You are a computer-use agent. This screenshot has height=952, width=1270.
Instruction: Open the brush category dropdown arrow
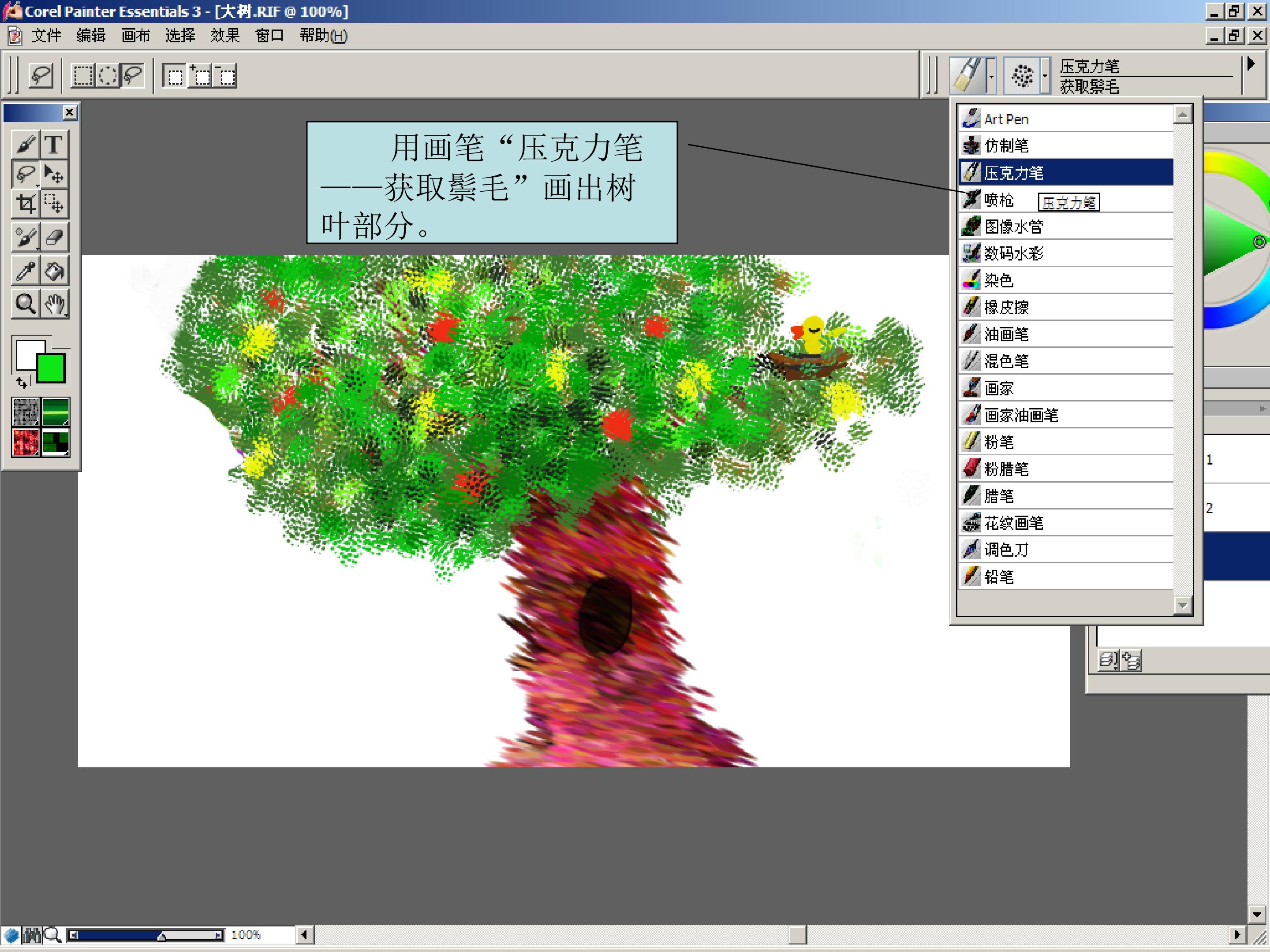point(992,75)
